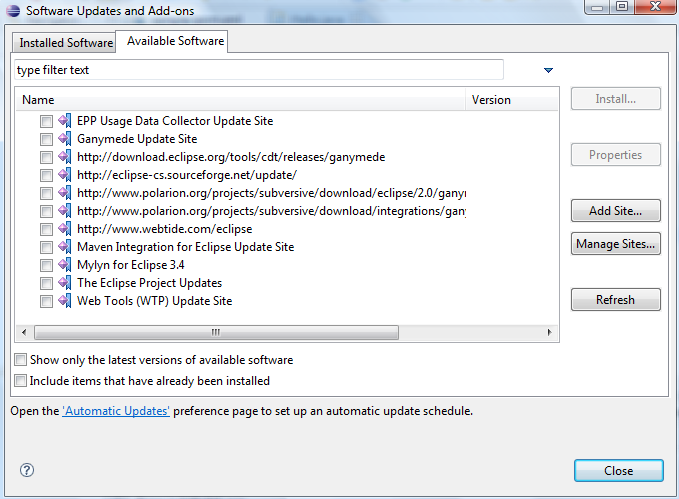Click the site icon beside The Eclipse Project Updates
679x499 pixels.
pyautogui.click(x=65, y=283)
